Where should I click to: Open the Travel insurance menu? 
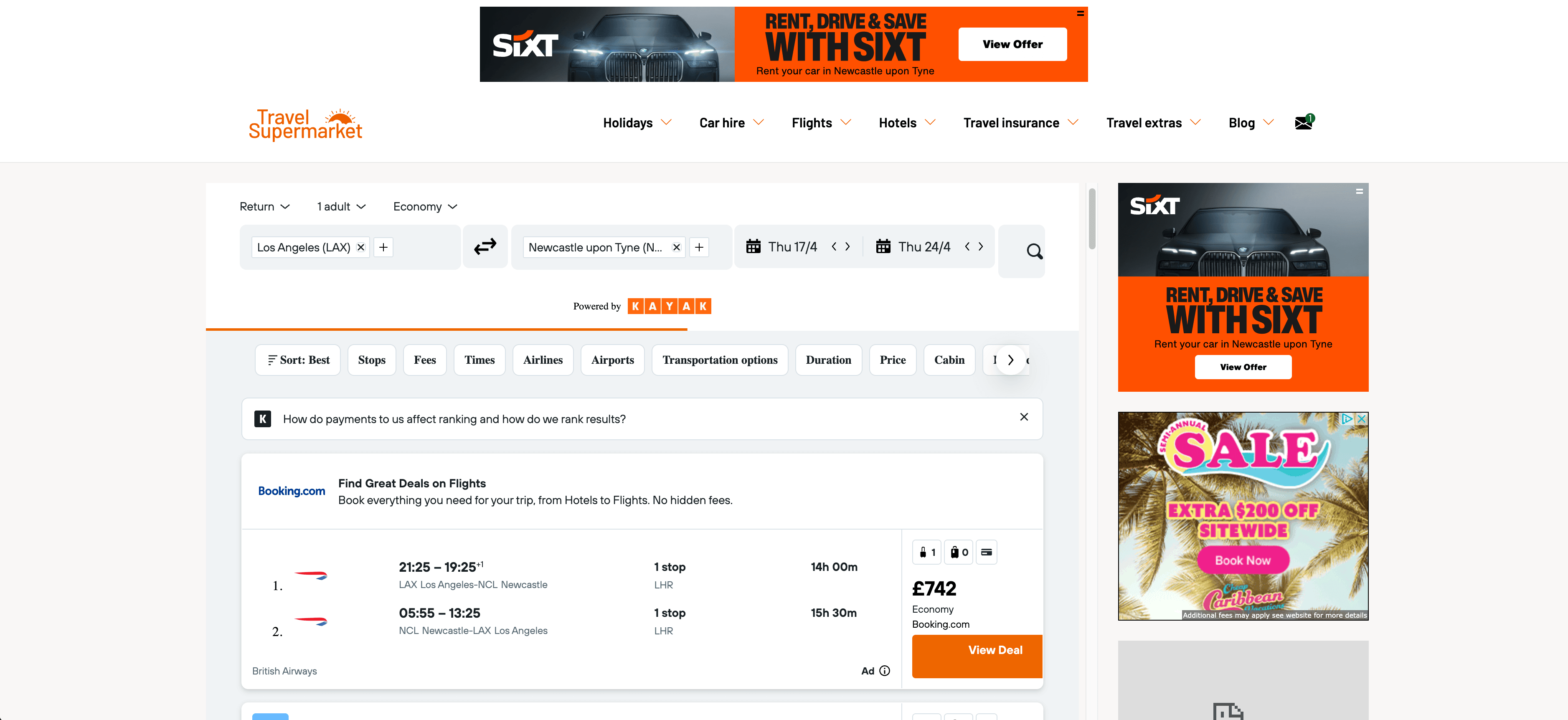pos(1020,122)
